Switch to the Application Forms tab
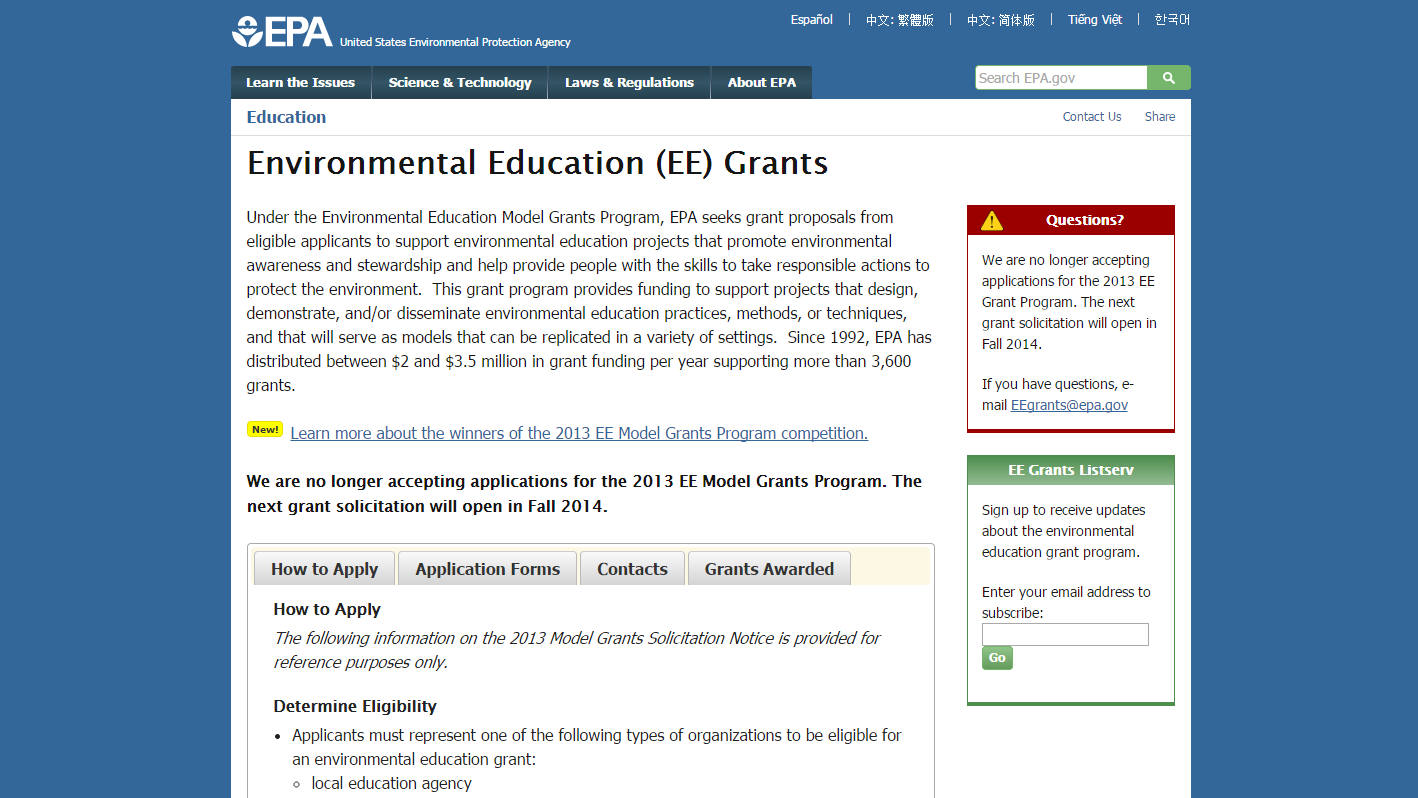The width and height of the screenshot is (1418, 798). click(488, 569)
